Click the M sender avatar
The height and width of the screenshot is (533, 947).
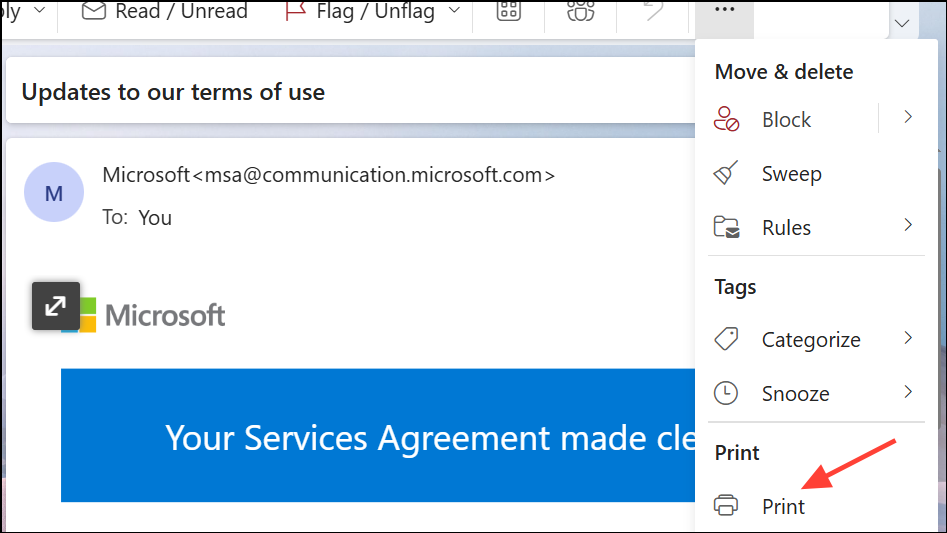[54, 192]
